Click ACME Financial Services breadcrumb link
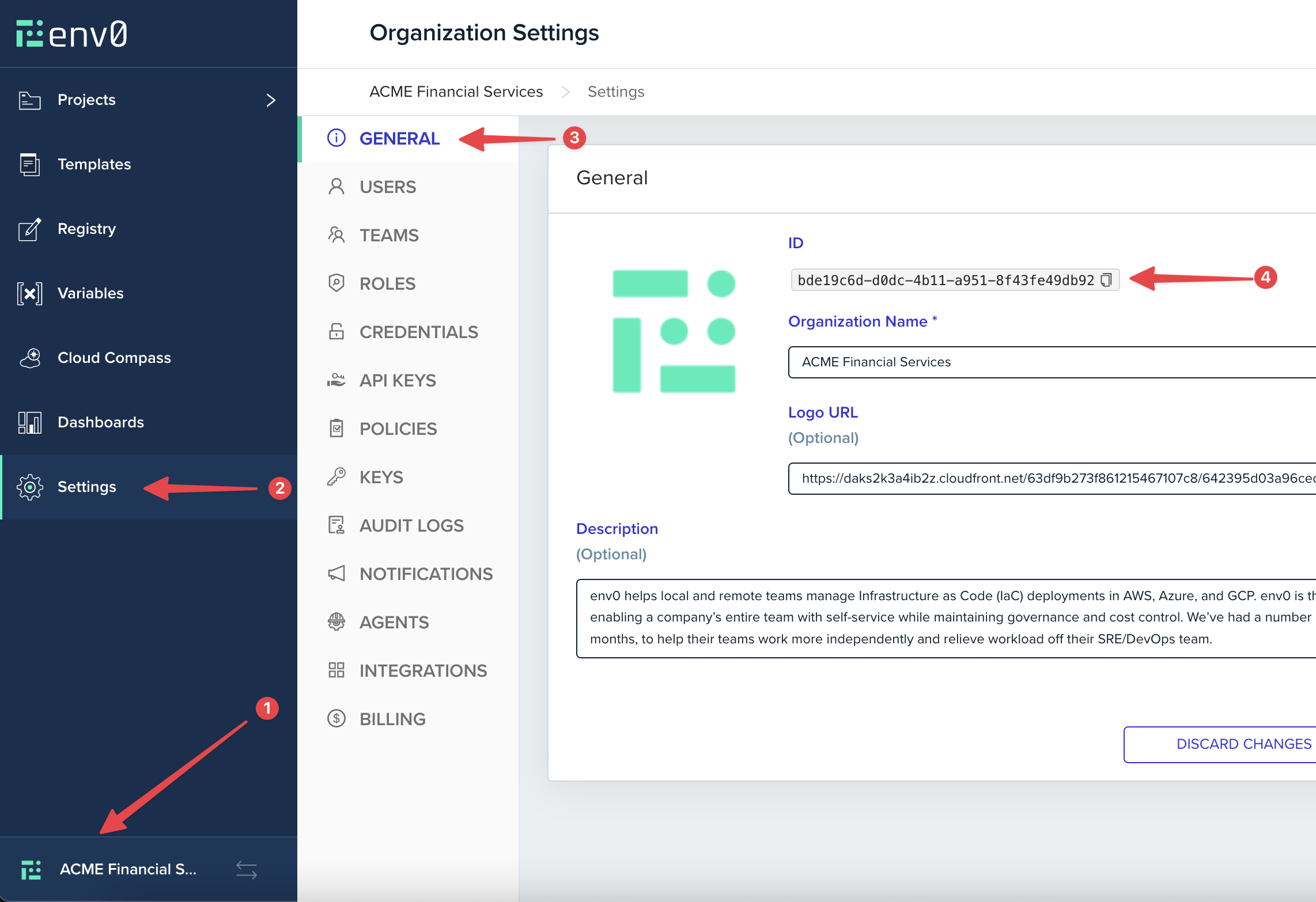Image resolution: width=1316 pixels, height=902 pixels. (456, 92)
